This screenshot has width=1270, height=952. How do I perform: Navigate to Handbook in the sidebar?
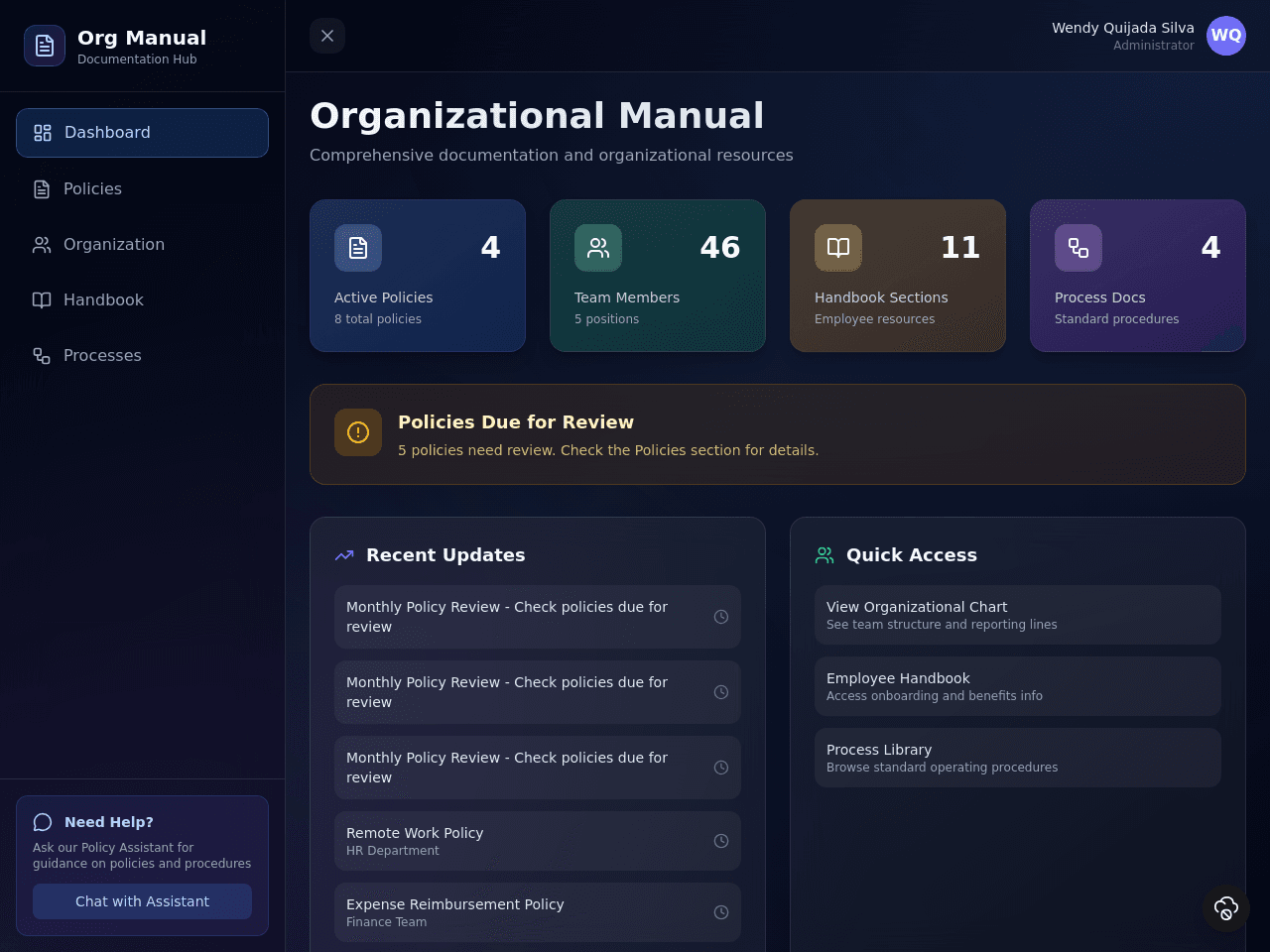pyautogui.click(x=142, y=299)
